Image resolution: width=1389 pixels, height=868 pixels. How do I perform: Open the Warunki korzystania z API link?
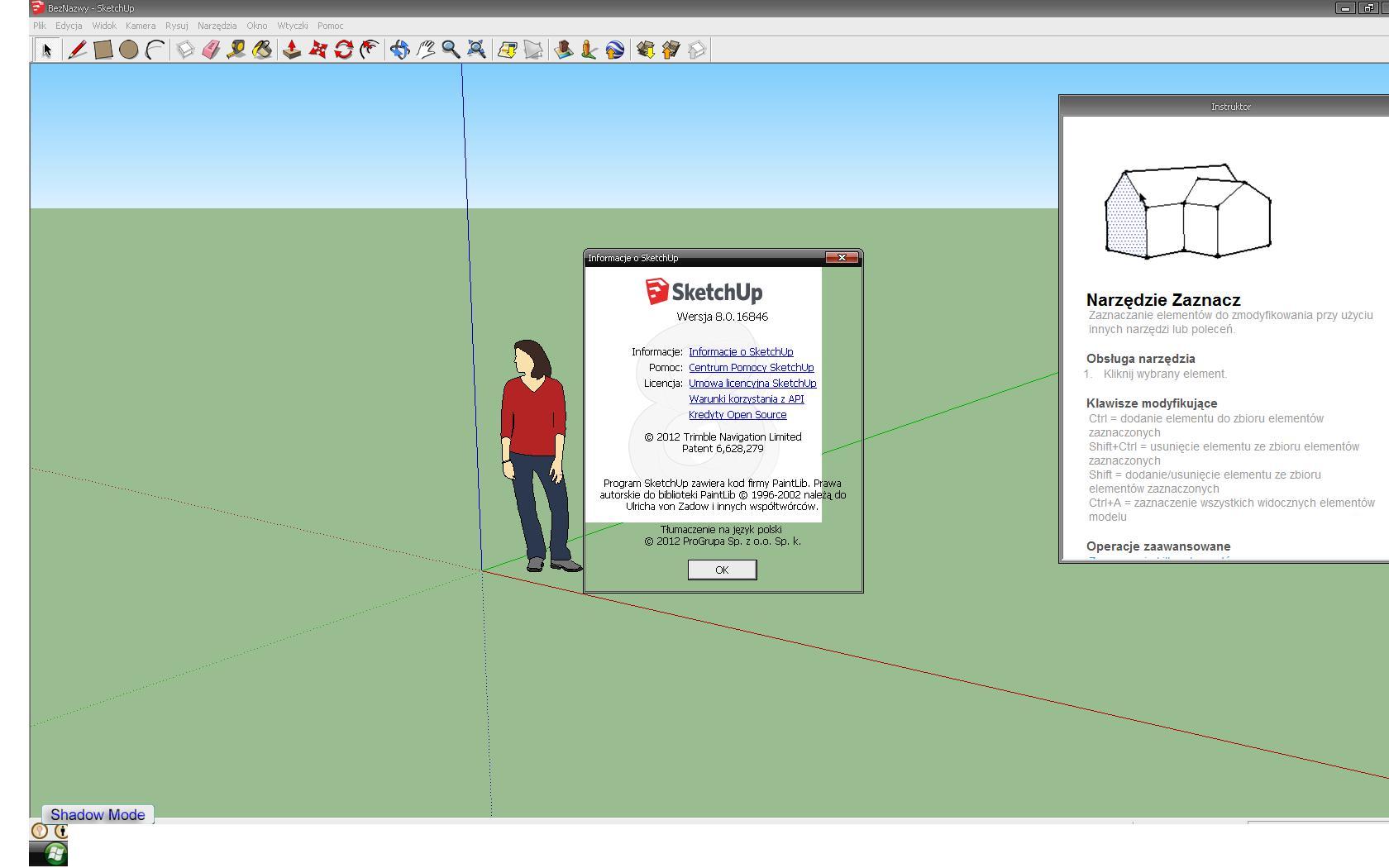tap(747, 399)
